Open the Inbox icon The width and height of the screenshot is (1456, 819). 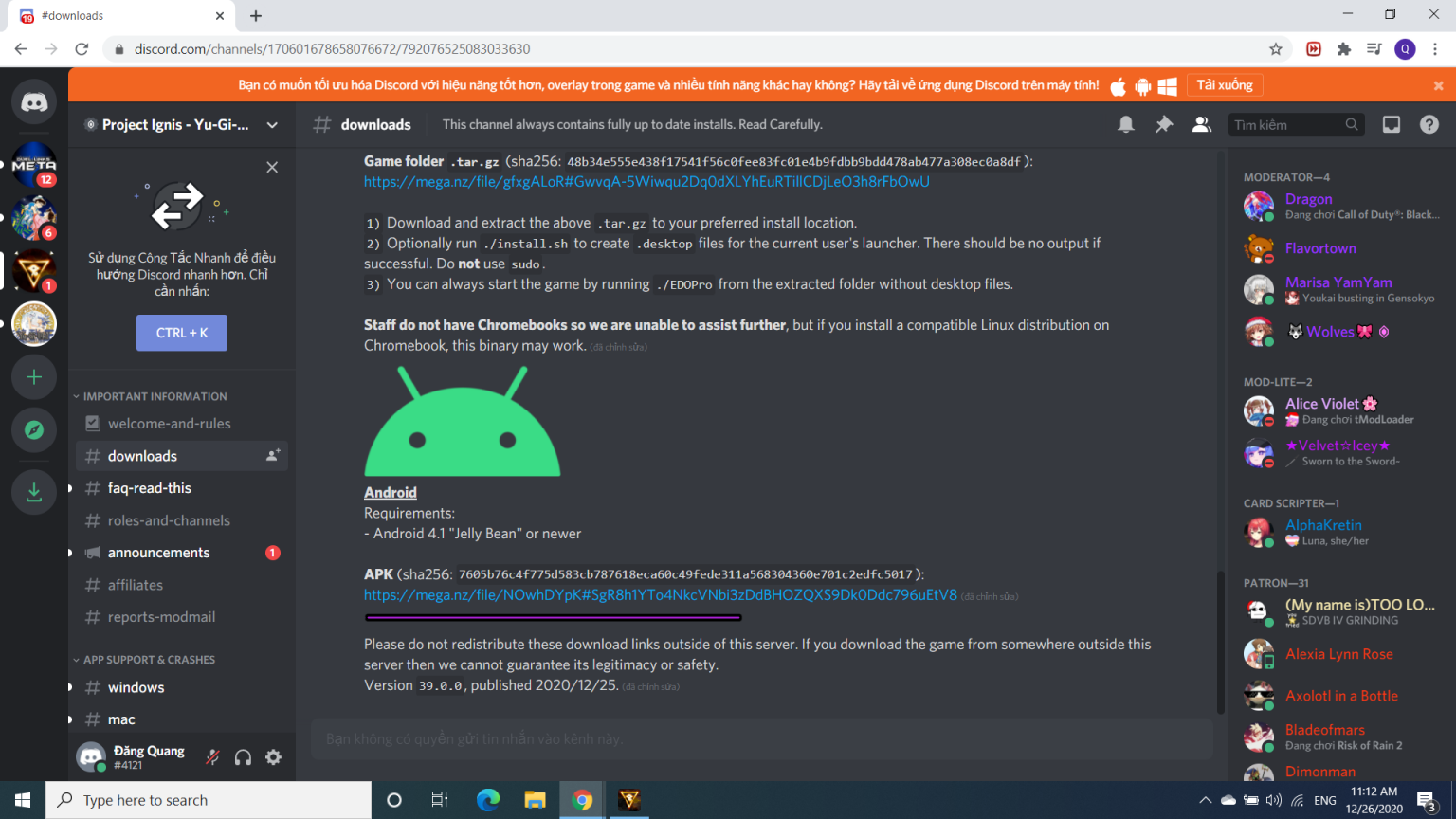pyautogui.click(x=1392, y=124)
